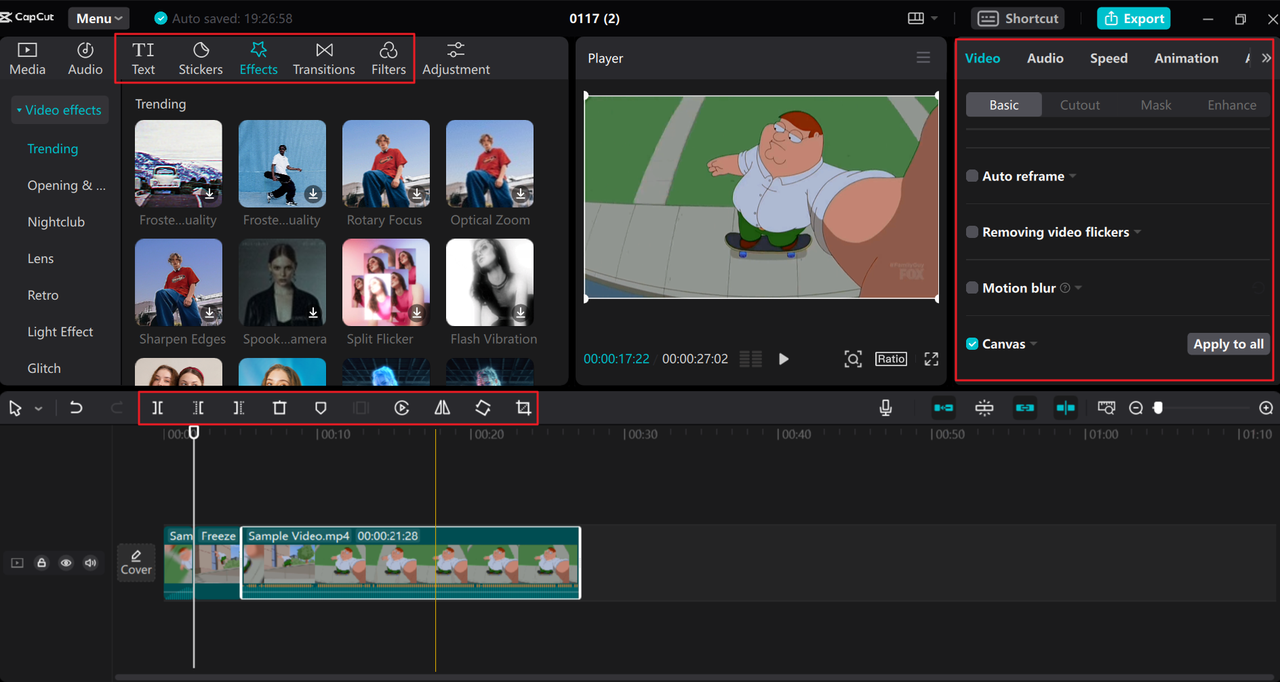Uncheck the Canvas checkbox
1280x682 pixels.
coord(972,344)
